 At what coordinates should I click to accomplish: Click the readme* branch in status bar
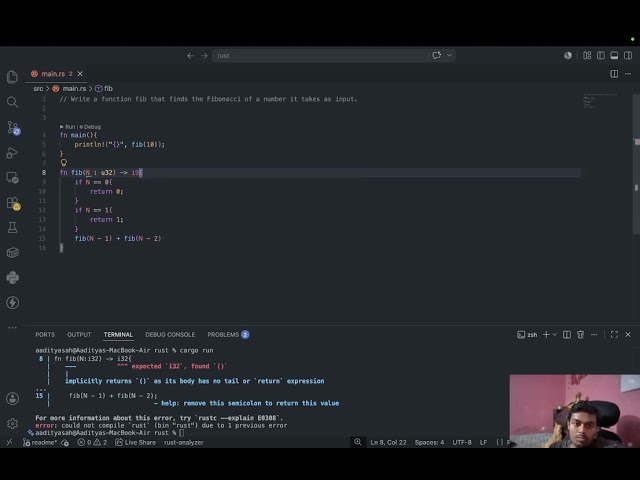coord(40,442)
